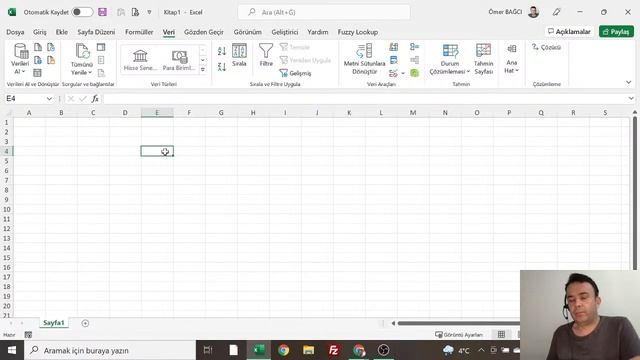Toggle Otomatik Kaydet autosave switch
The height and width of the screenshot is (360, 640).
(82, 12)
